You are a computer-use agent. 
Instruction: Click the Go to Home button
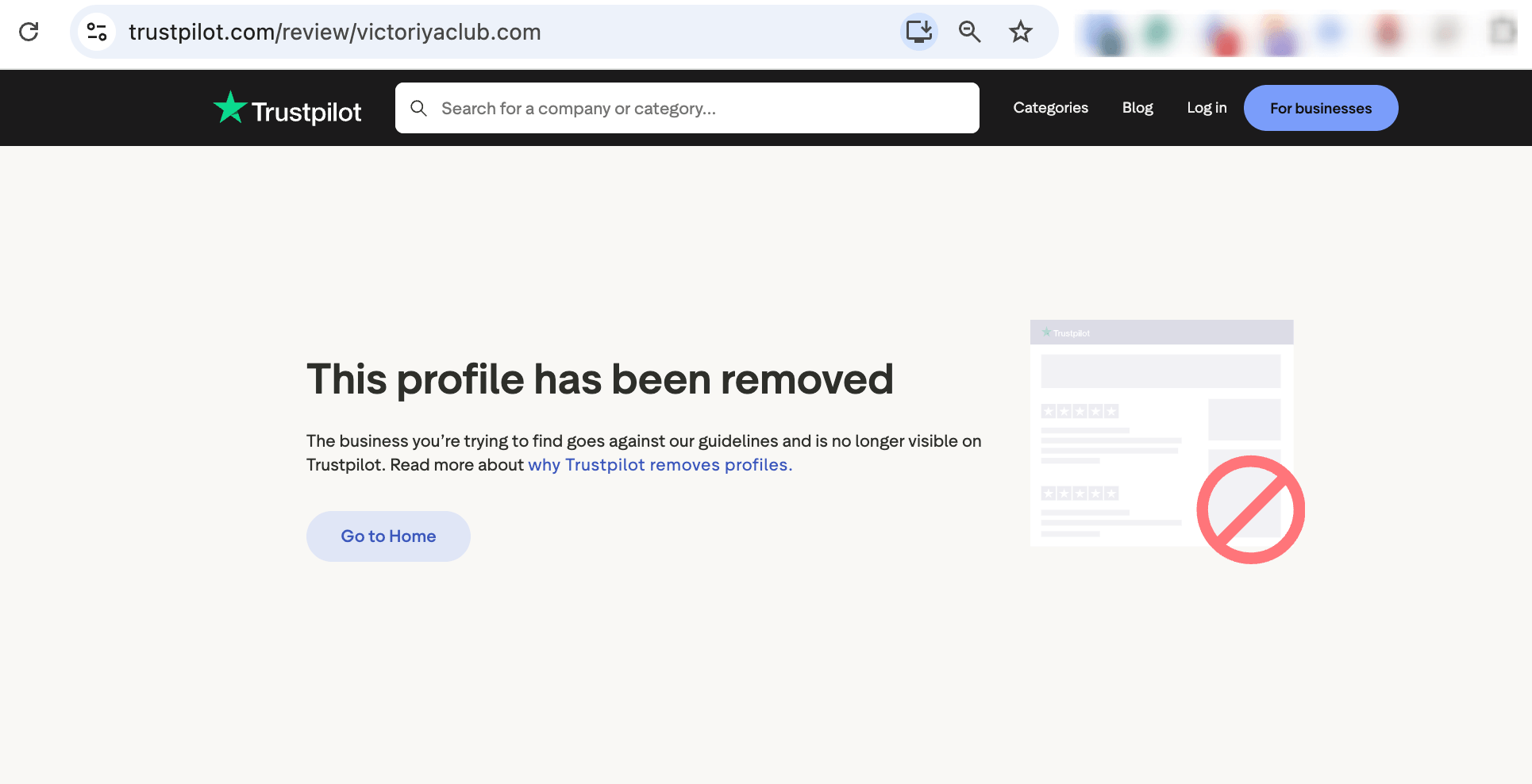[388, 536]
